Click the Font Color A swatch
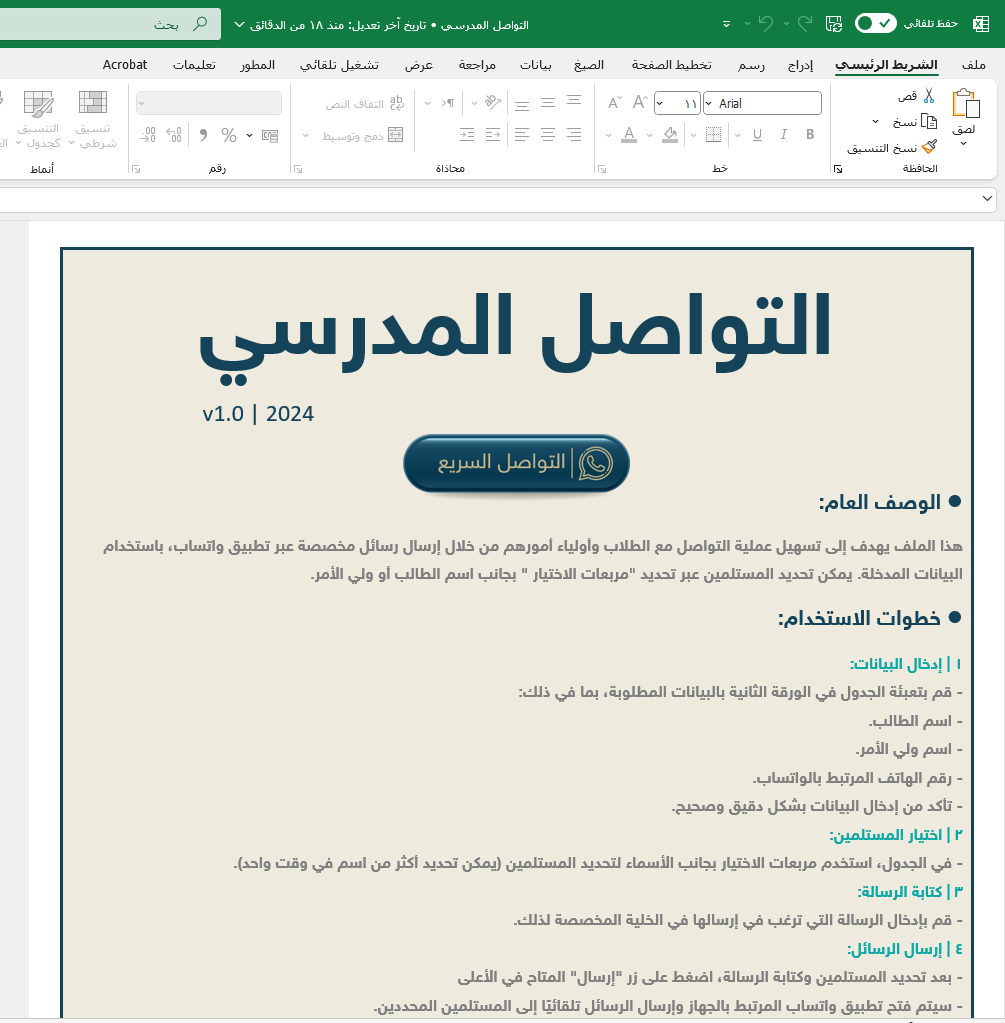The width and height of the screenshot is (1005, 1023). [x=628, y=134]
